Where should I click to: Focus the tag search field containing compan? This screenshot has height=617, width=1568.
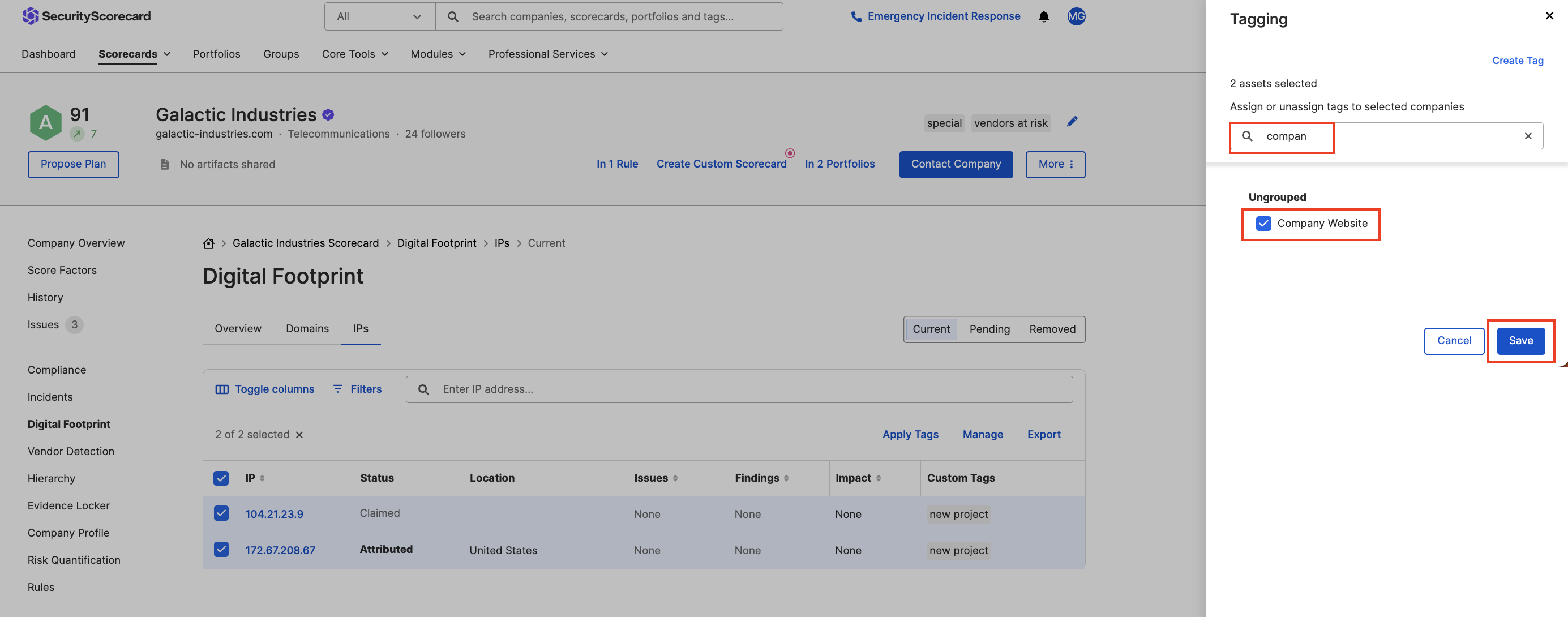tap(1387, 136)
